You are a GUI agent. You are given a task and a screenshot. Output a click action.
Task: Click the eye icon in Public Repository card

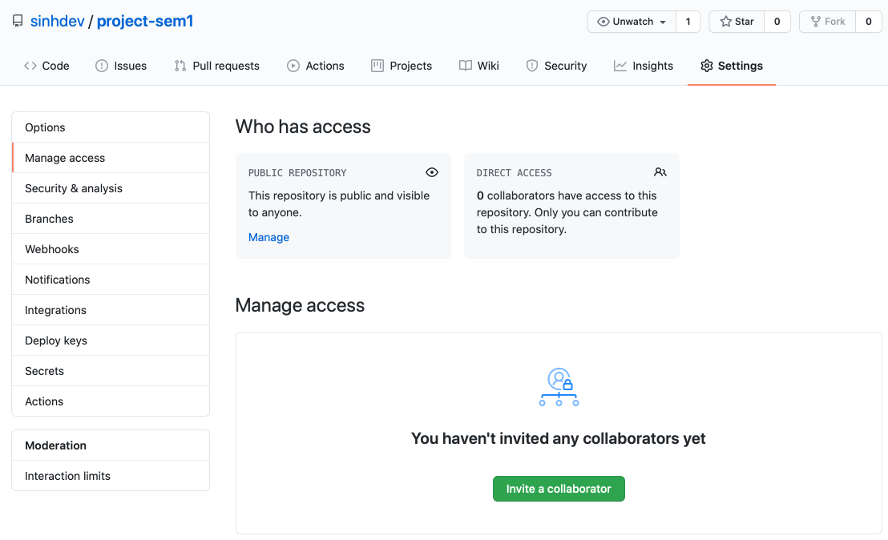432,172
